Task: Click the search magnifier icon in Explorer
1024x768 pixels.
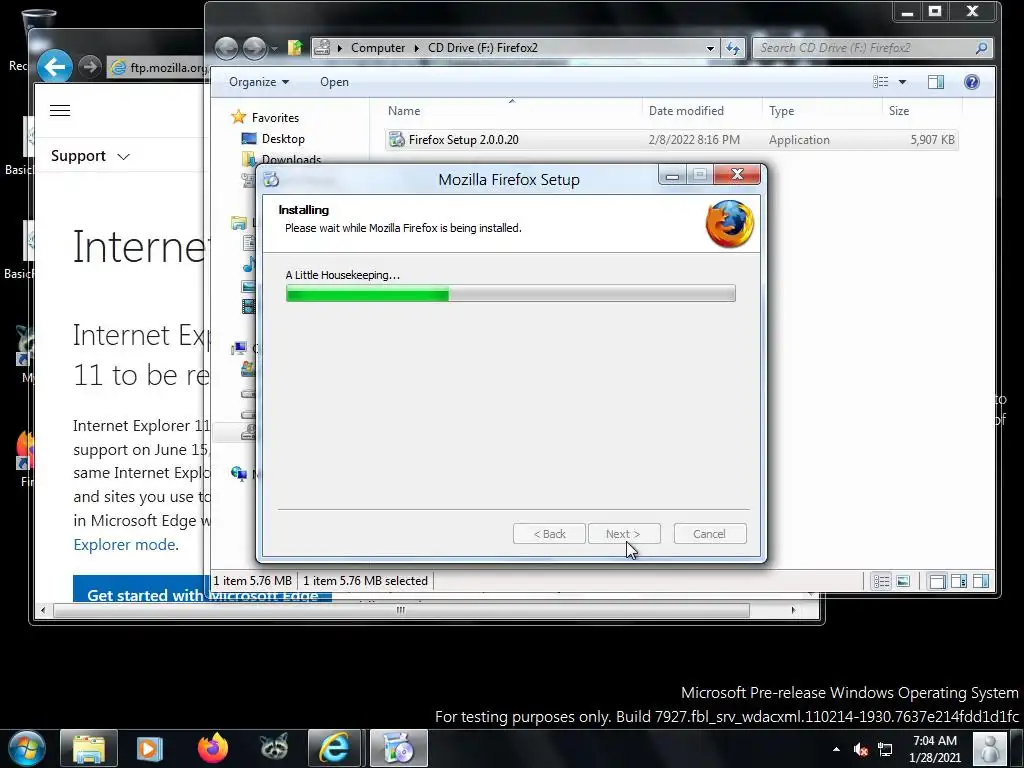Action: click(981, 48)
